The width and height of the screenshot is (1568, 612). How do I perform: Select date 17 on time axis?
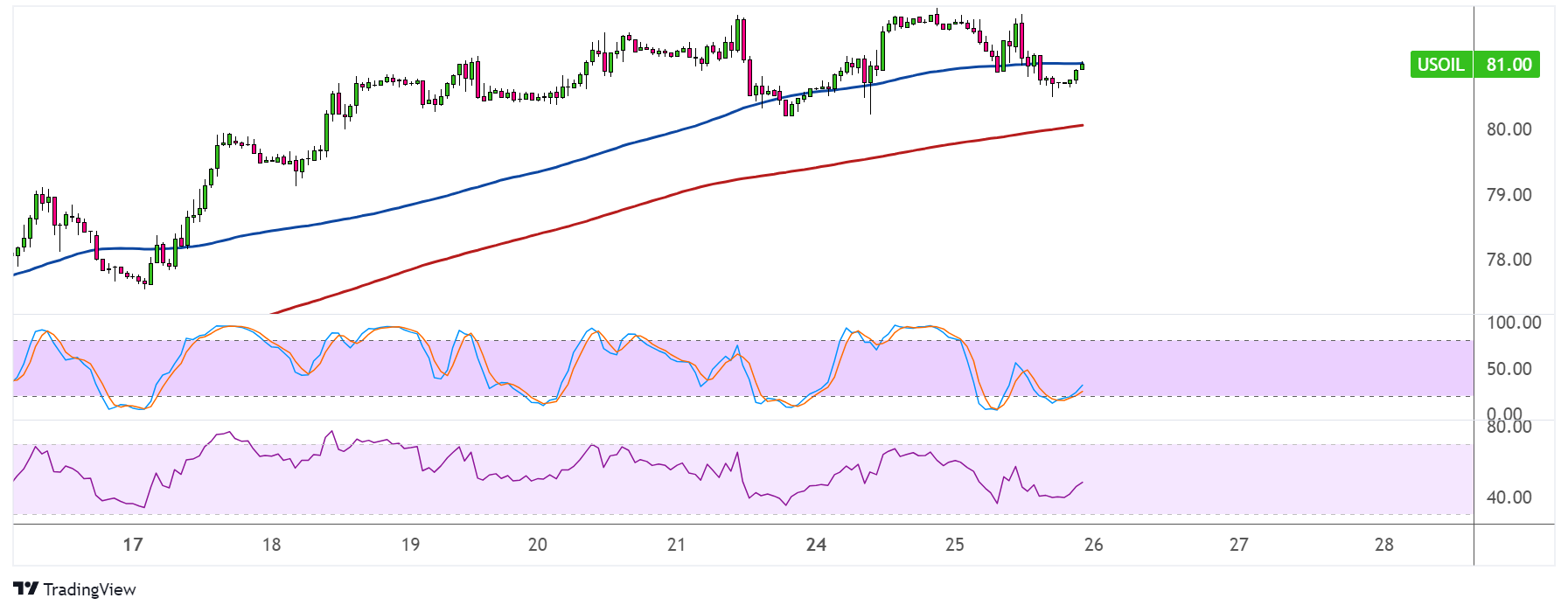coord(132,545)
